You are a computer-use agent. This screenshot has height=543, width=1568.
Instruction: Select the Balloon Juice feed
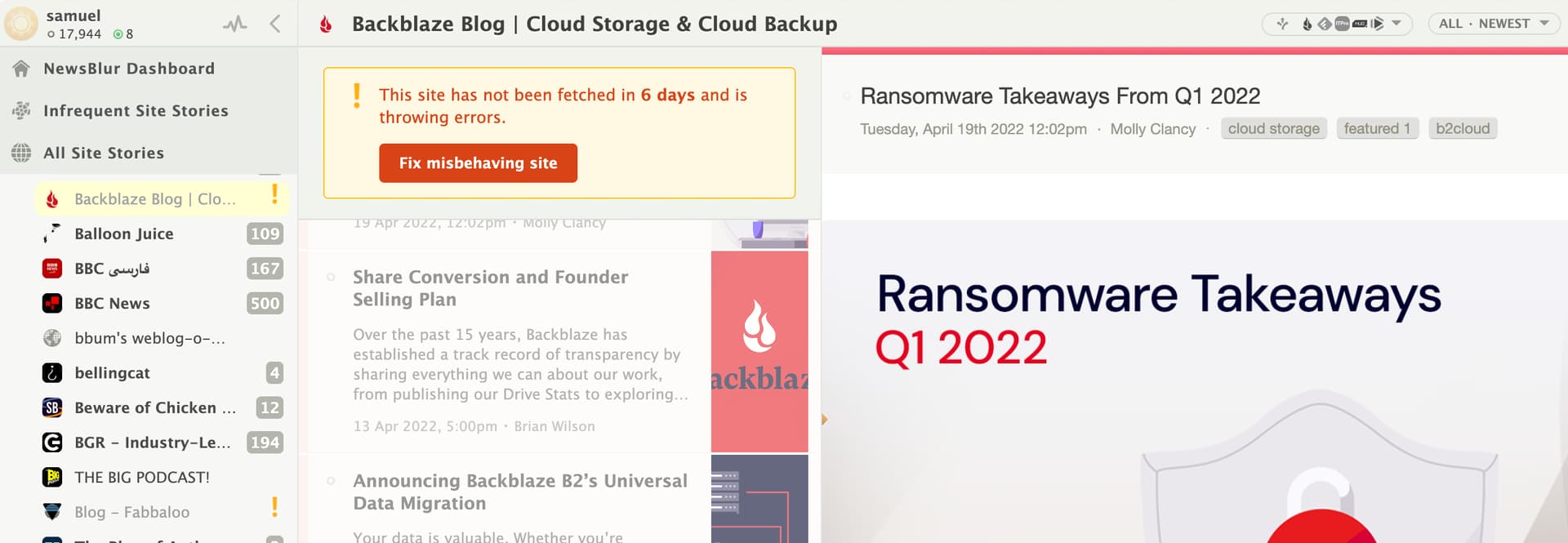(x=124, y=234)
